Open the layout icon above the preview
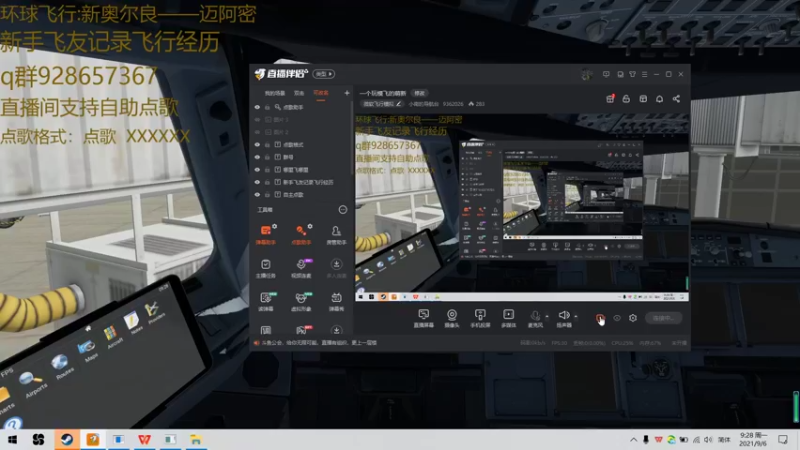This screenshot has width=800, height=450. coord(643,98)
